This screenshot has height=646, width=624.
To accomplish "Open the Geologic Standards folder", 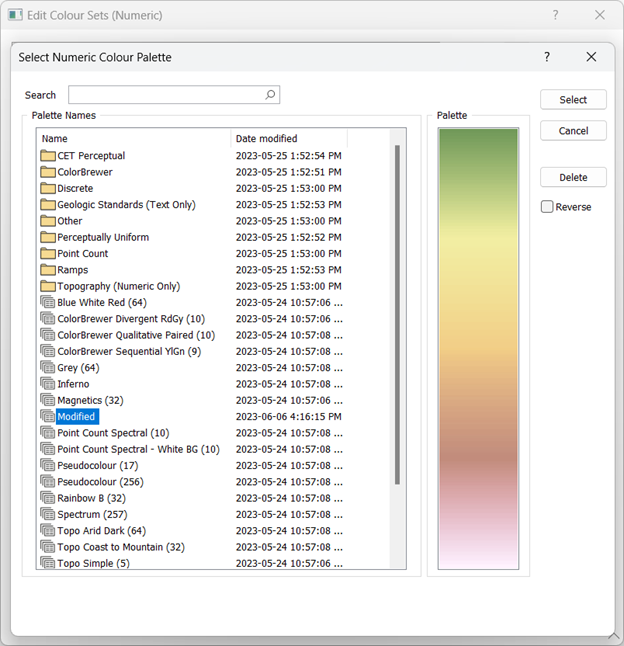I will (x=126, y=205).
